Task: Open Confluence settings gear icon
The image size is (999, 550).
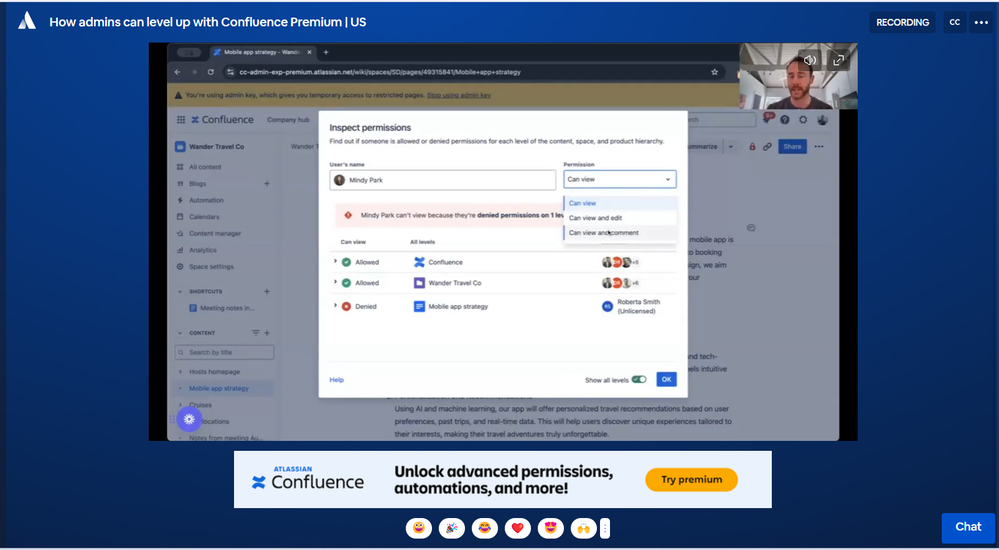Action: pyautogui.click(x=803, y=119)
